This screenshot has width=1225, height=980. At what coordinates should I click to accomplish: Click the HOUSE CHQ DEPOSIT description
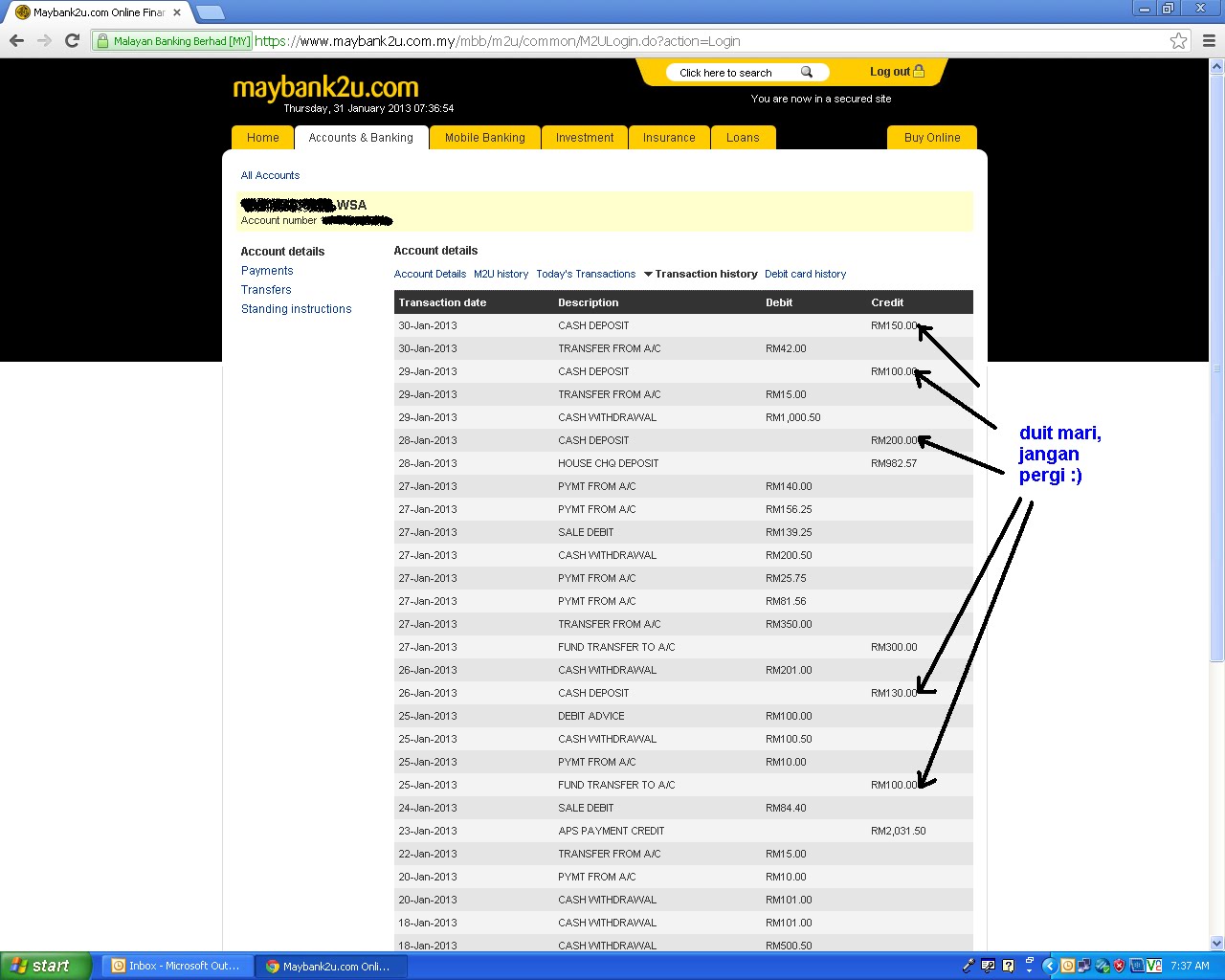pos(608,463)
